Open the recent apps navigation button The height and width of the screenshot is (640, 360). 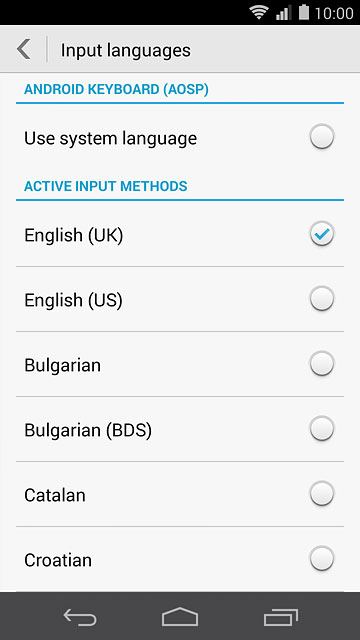tap(280, 617)
